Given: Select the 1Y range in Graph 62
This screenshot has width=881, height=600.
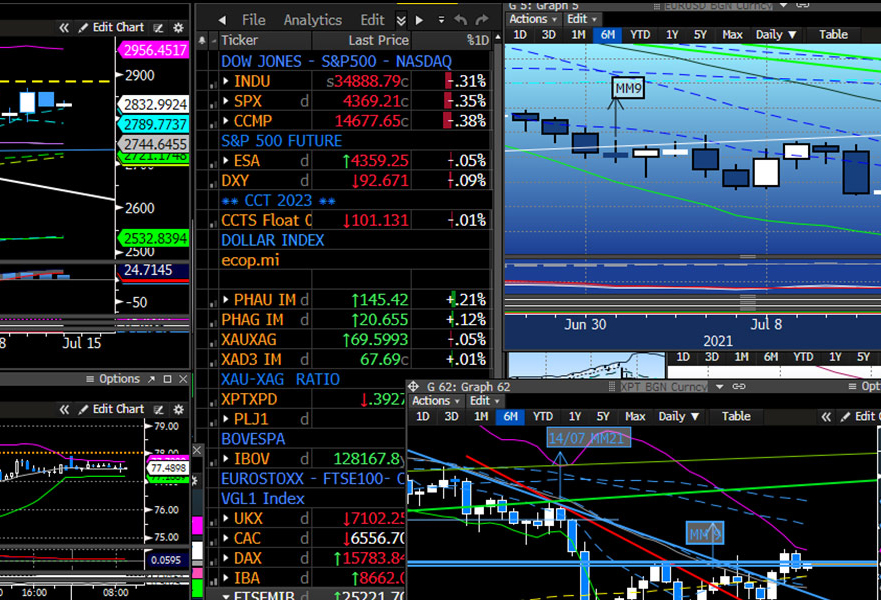Looking at the screenshot, I should tap(574, 417).
